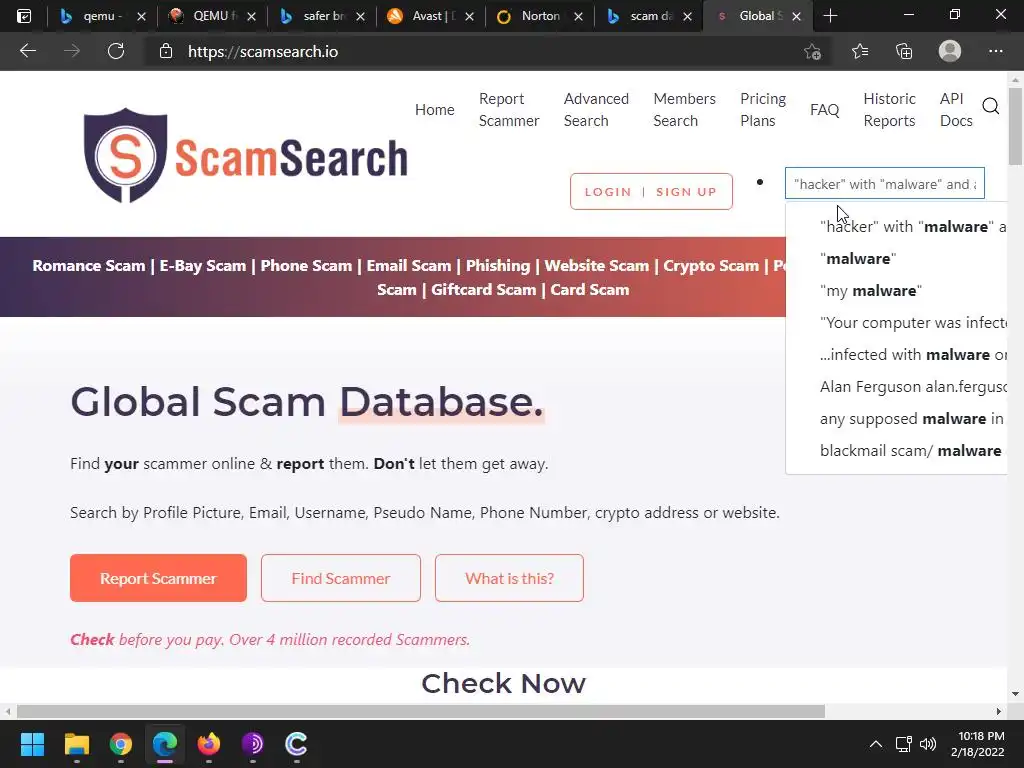Click the Find Scammer button

click(x=340, y=578)
